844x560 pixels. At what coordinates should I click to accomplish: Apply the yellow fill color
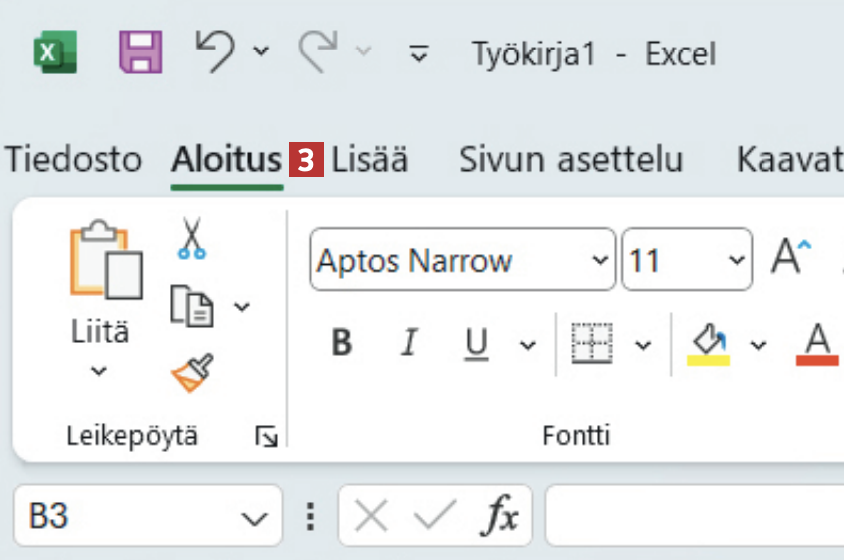pyautogui.click(x=708, y=344)
